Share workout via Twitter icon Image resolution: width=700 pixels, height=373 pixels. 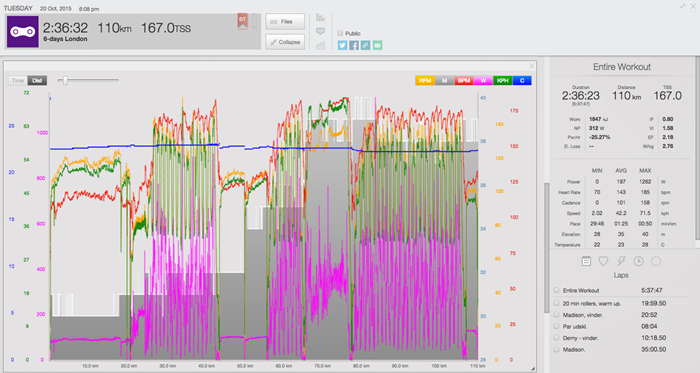click(x=342, y=45)
